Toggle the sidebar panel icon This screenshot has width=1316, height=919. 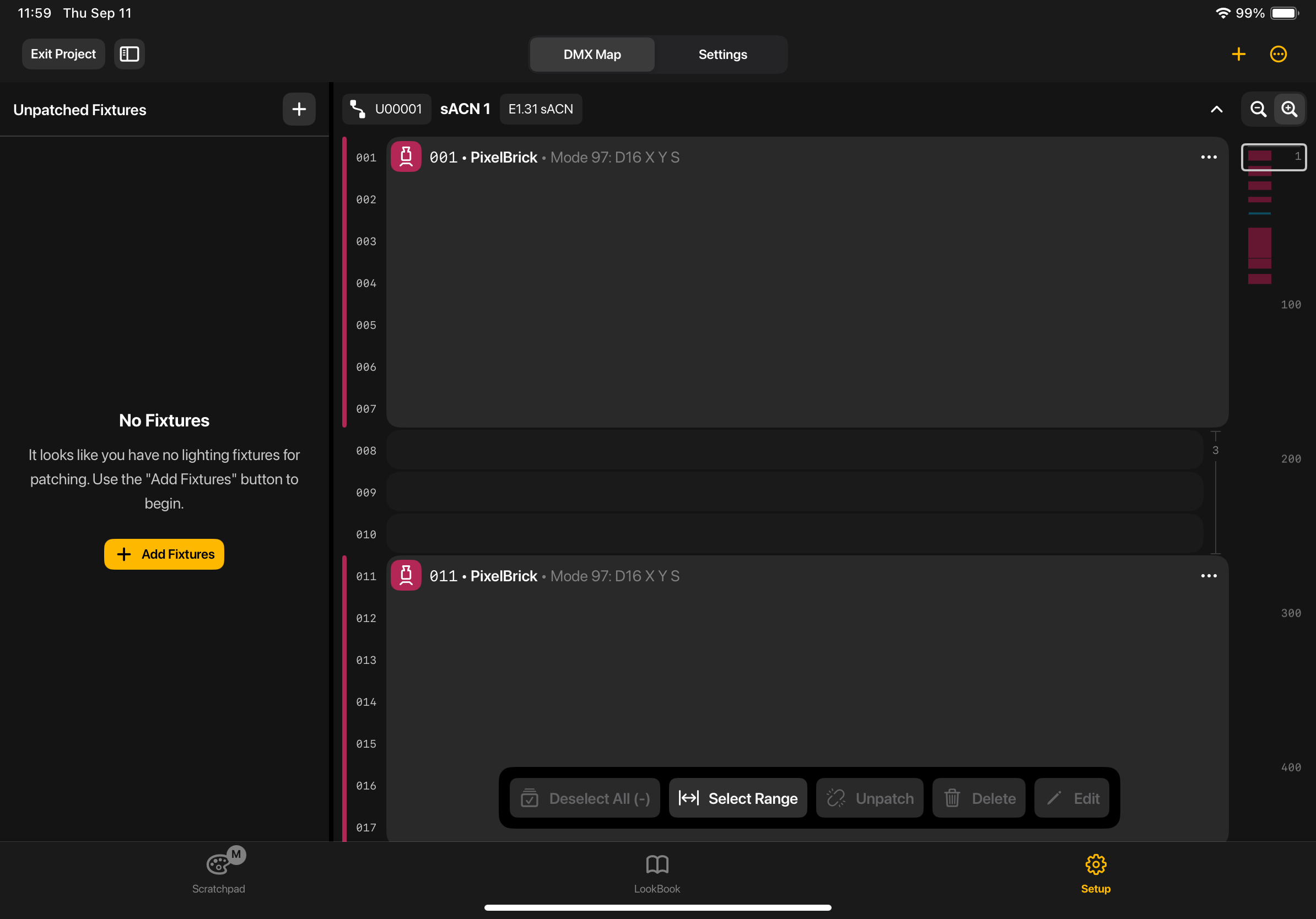click(x=129, y=55)
